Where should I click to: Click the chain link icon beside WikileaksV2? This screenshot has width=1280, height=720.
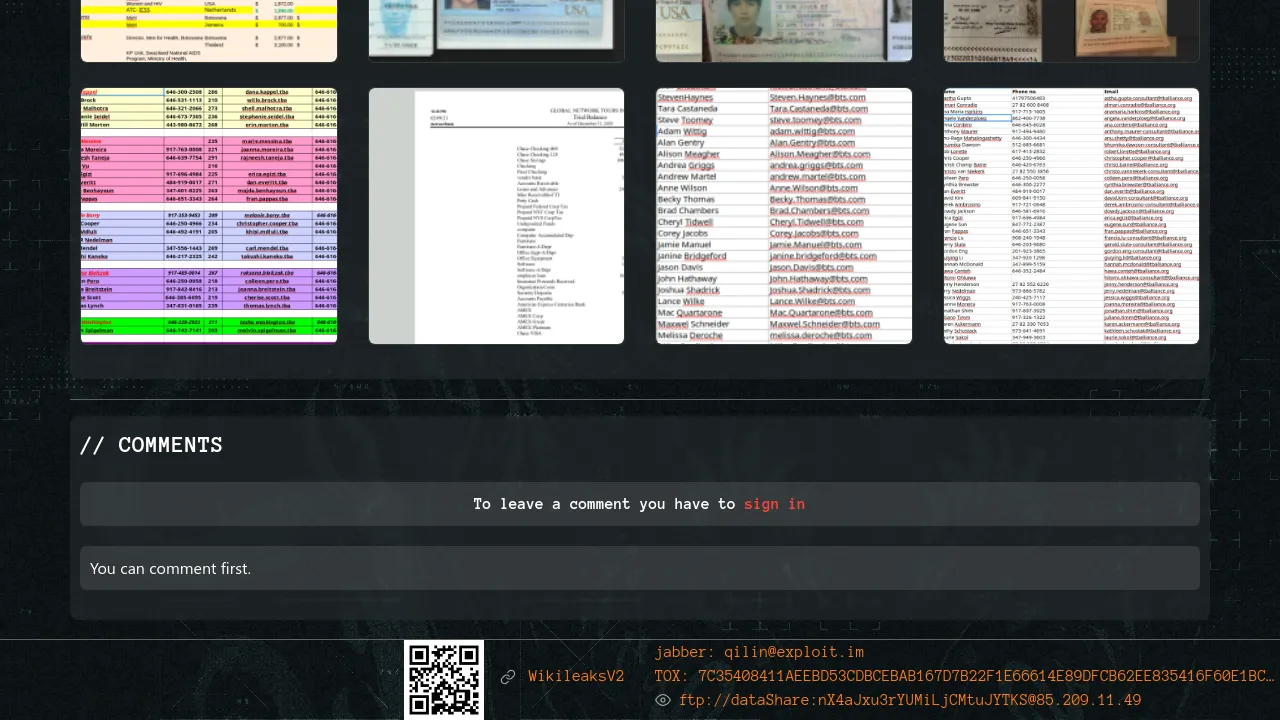coord(508,677)
